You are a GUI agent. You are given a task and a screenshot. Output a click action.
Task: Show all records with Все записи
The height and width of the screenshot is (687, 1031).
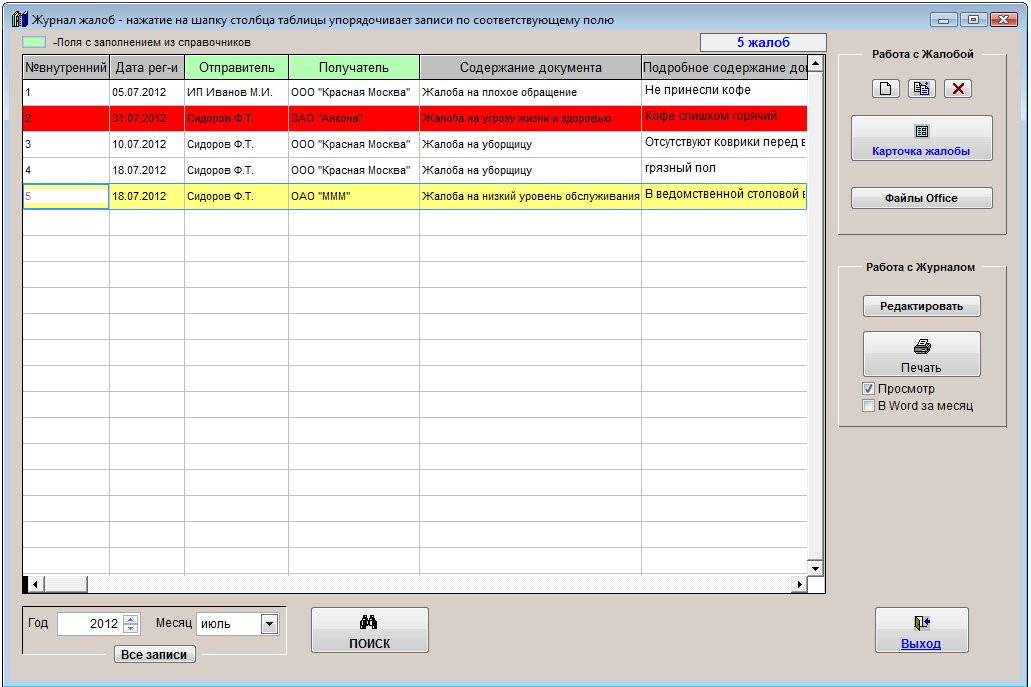(155, 654)
